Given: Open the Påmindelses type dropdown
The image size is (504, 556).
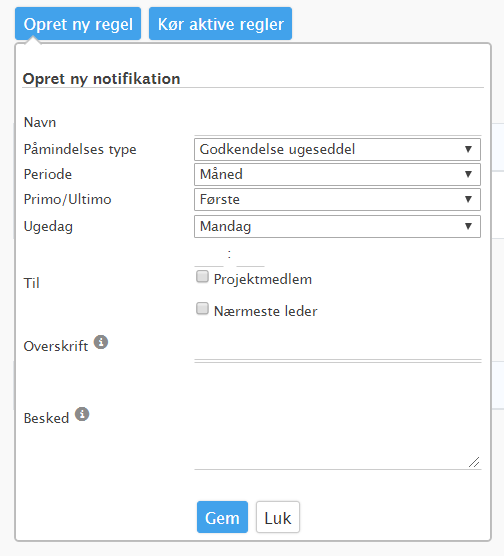Looking at the screenshot, I should [337, 149].
